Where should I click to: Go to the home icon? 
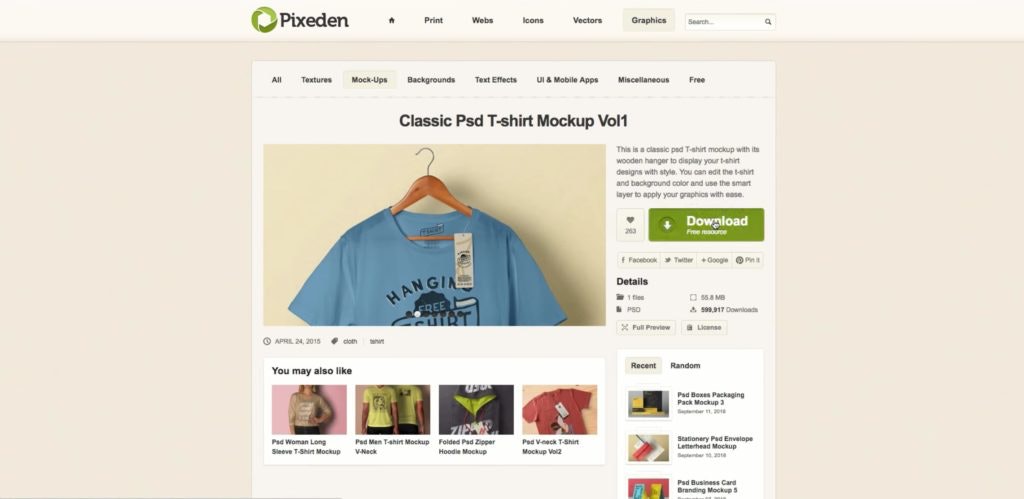click(391, 20)
